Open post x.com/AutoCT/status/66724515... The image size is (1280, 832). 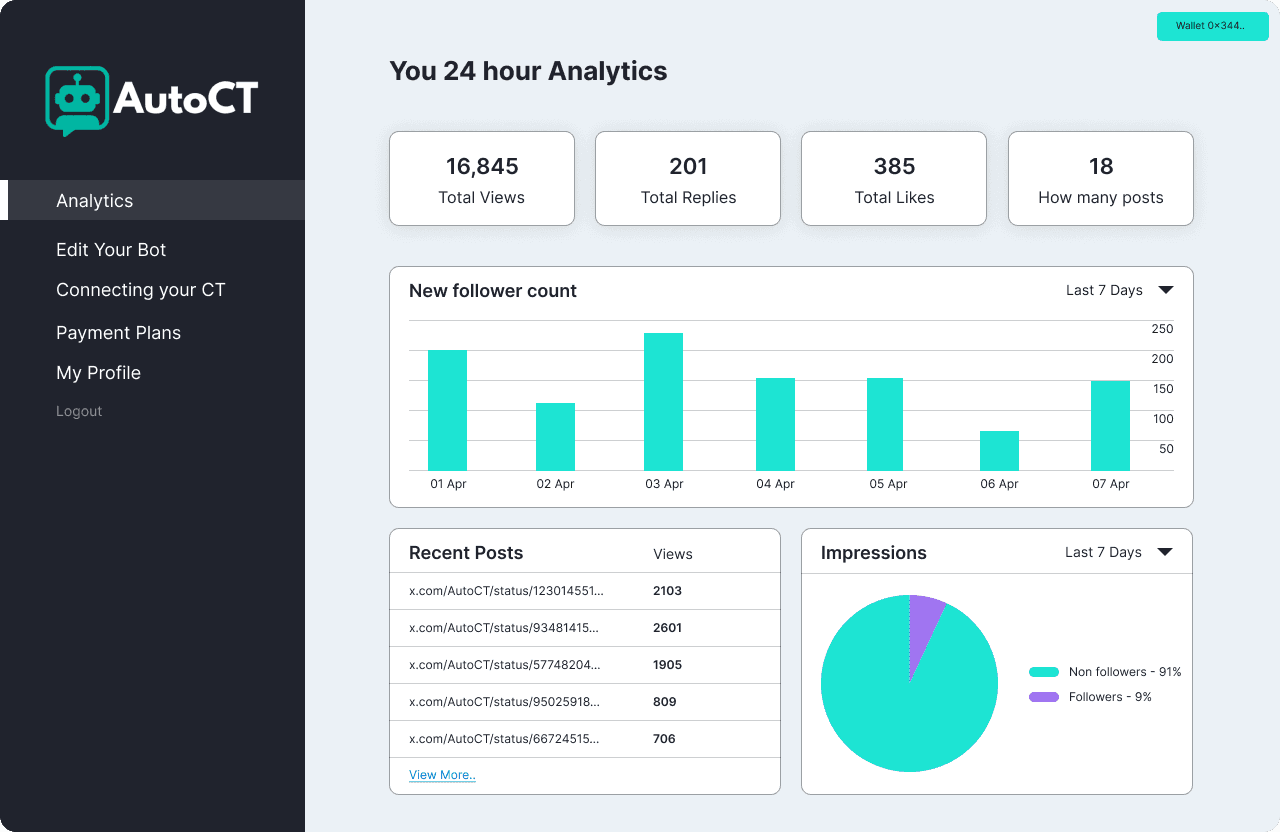(504, 739)
